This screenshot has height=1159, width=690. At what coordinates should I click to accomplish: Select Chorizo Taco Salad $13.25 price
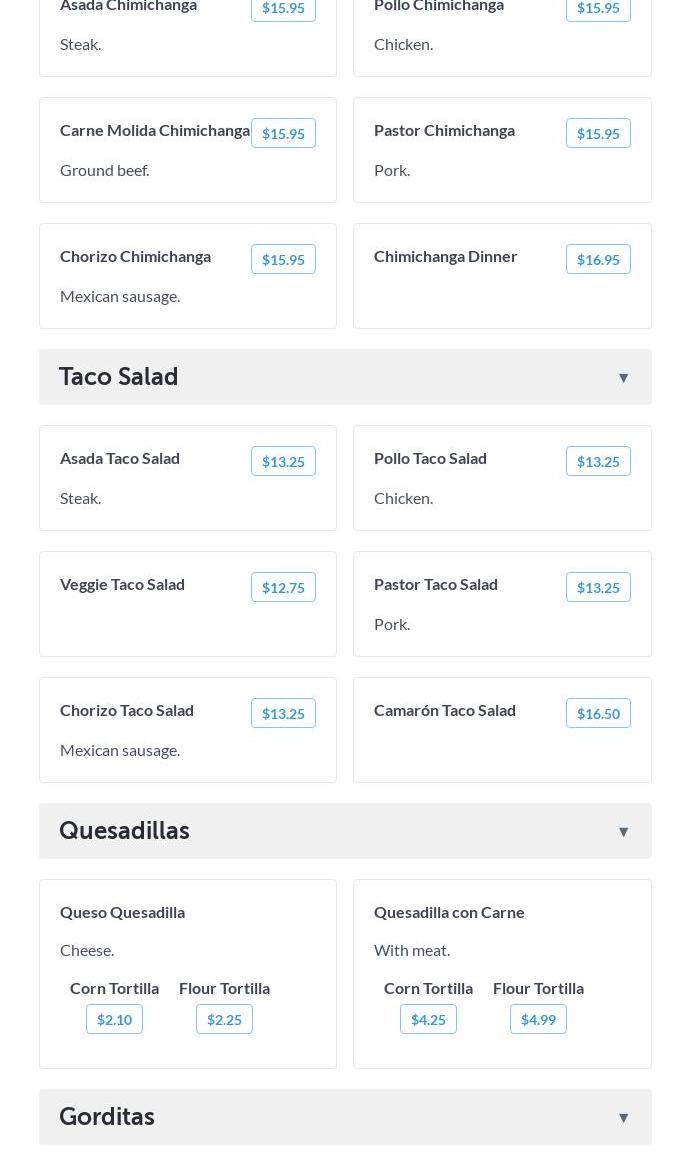click(283, 714)
